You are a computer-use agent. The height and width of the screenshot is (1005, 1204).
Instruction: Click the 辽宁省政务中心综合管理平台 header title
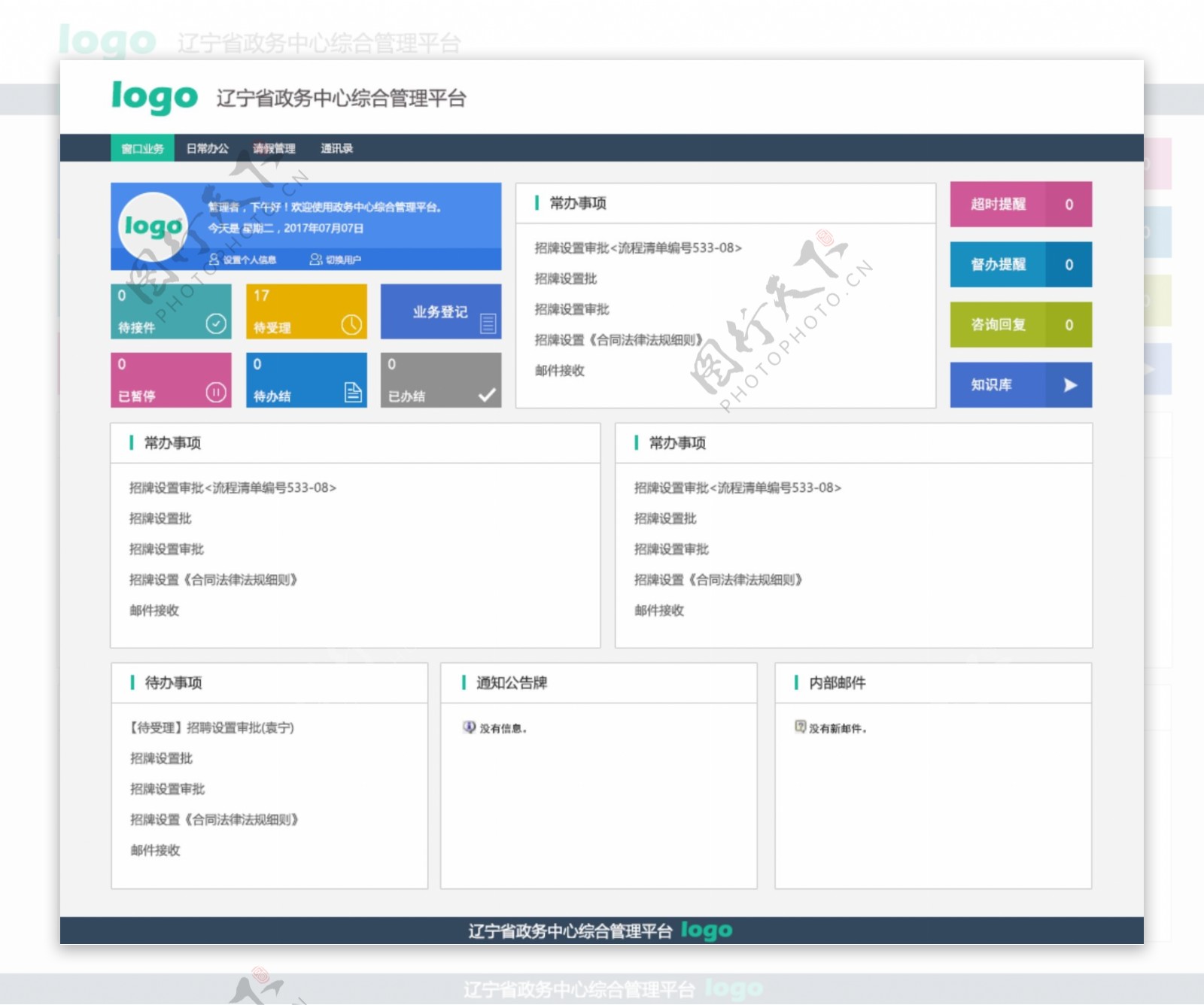(x=342, y=99)
